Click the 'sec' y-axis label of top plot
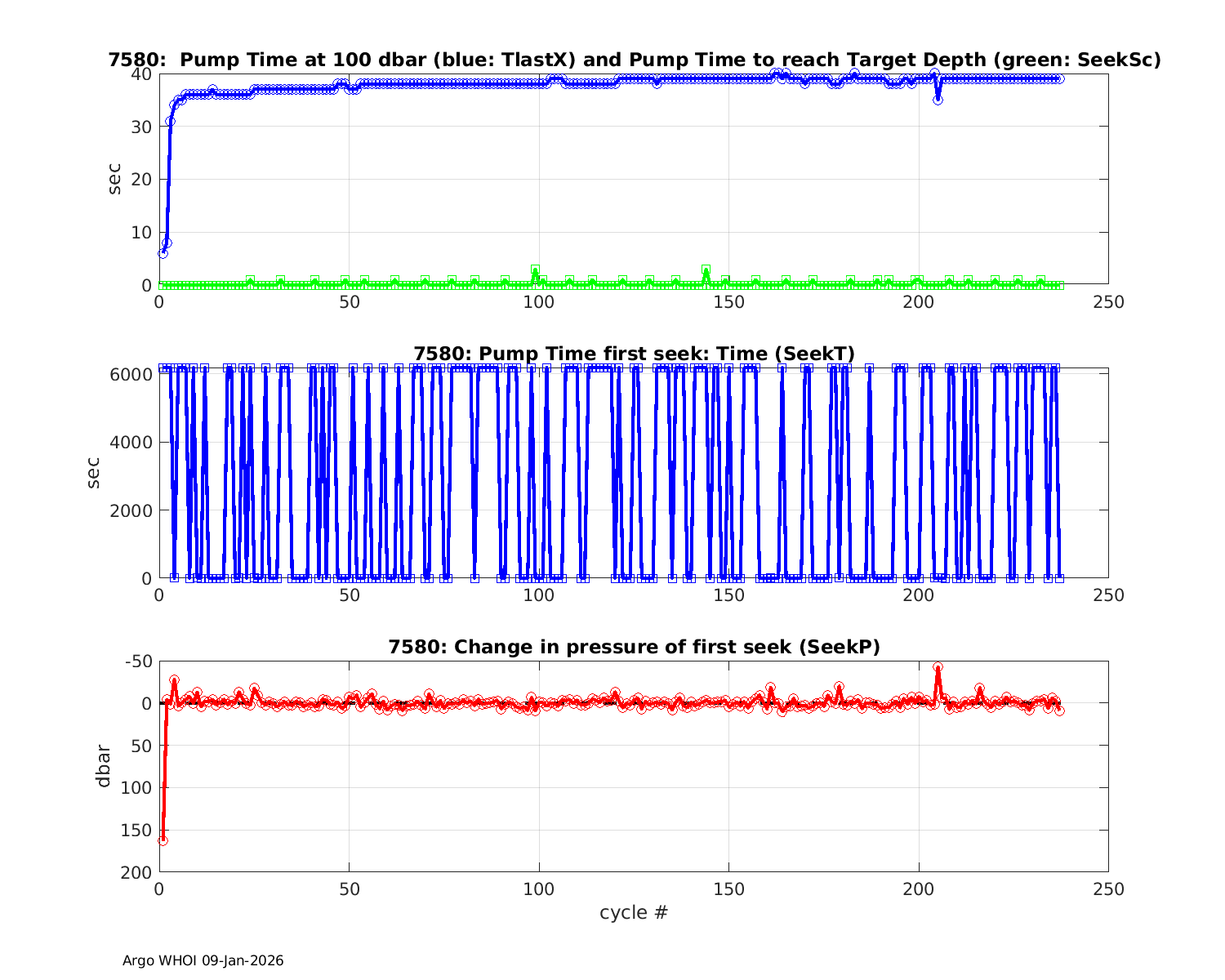Viewport: 1225px width, 980px height. 115,179
